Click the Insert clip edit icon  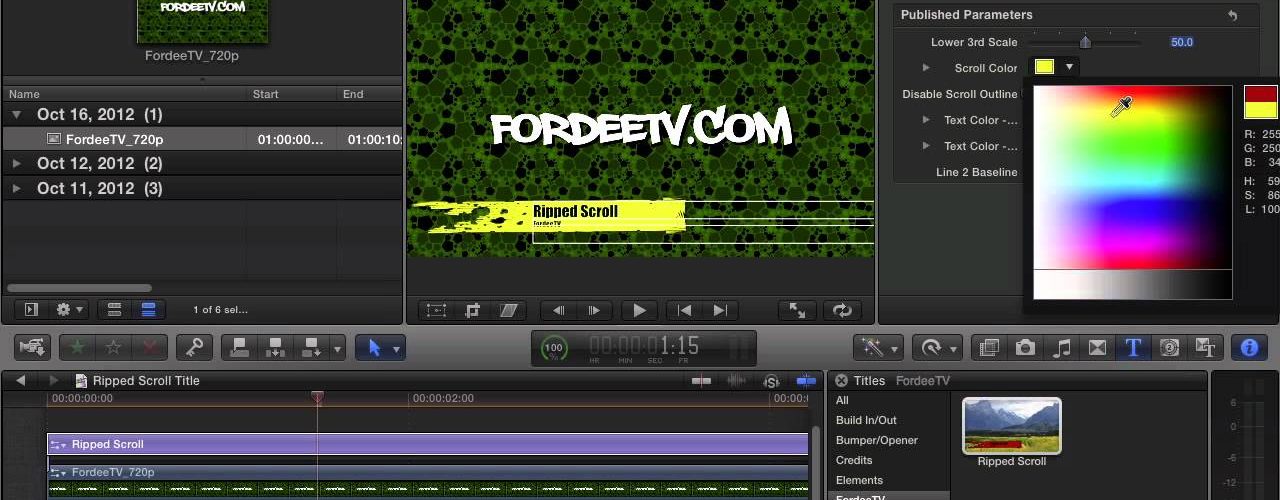275,348
